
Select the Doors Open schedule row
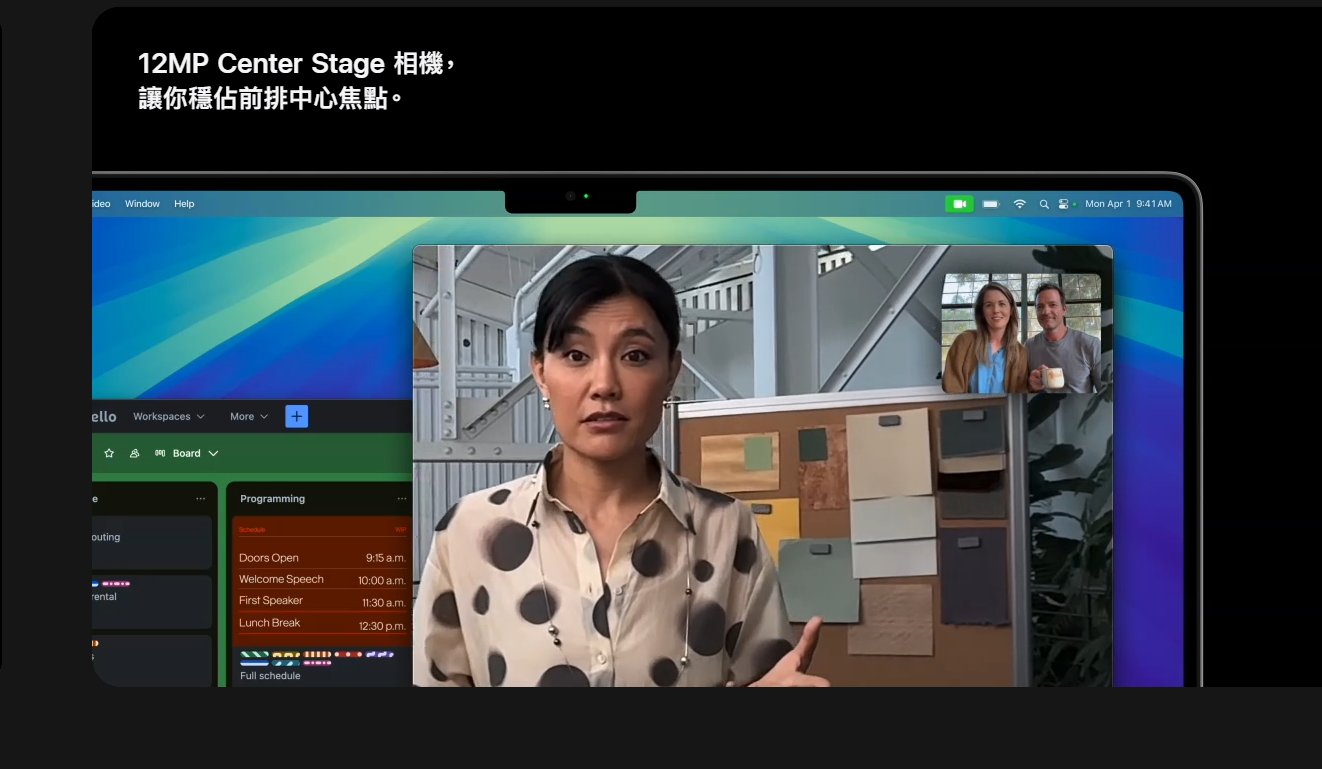pyautogui.click(x=322, y=558)
